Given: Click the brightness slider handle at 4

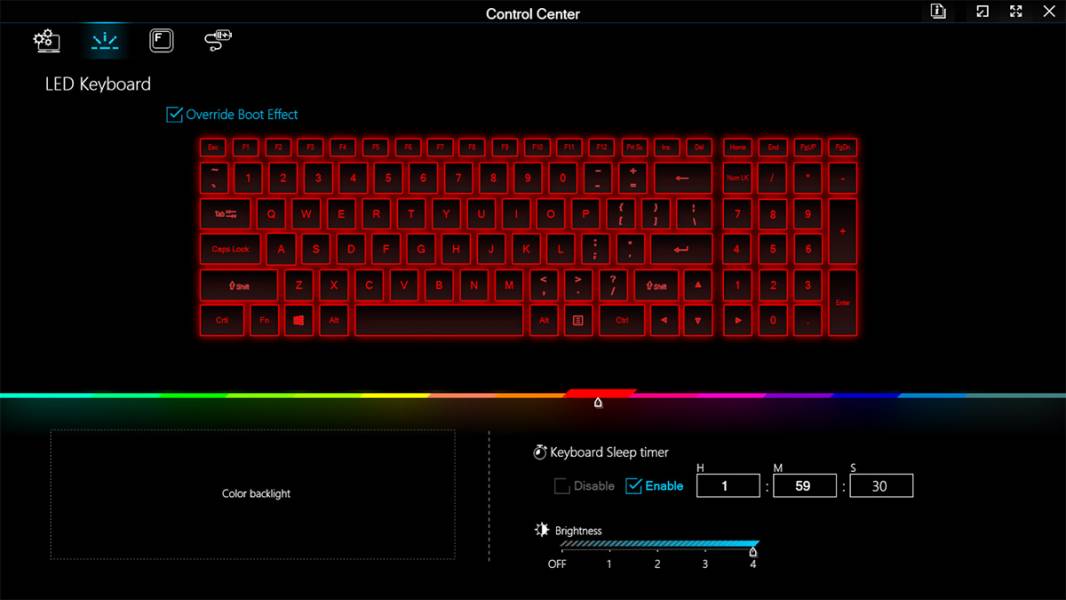Looking at the screenshot, I should (x=753, y=551).
